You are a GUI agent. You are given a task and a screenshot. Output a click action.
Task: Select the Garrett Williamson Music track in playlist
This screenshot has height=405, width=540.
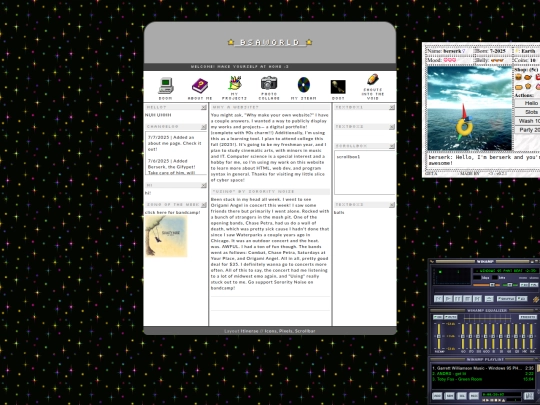(483, 368)
